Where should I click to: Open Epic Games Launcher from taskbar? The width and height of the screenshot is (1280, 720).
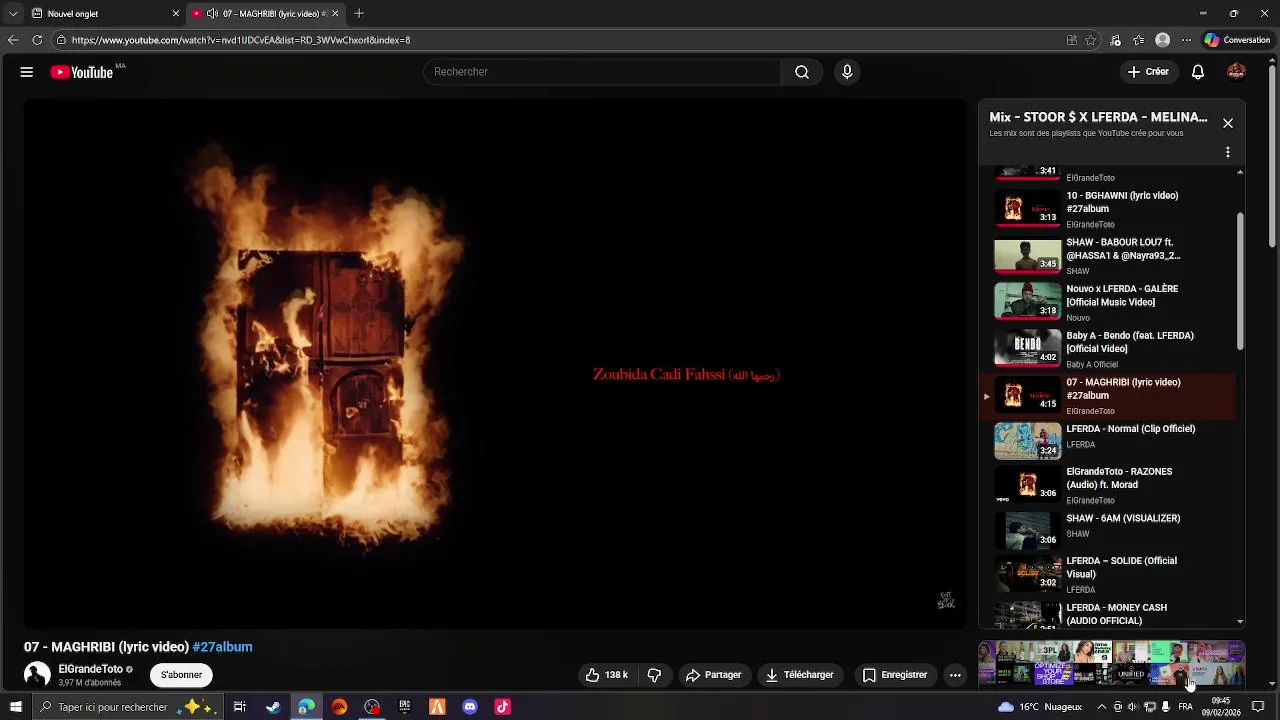coord(405,707)
